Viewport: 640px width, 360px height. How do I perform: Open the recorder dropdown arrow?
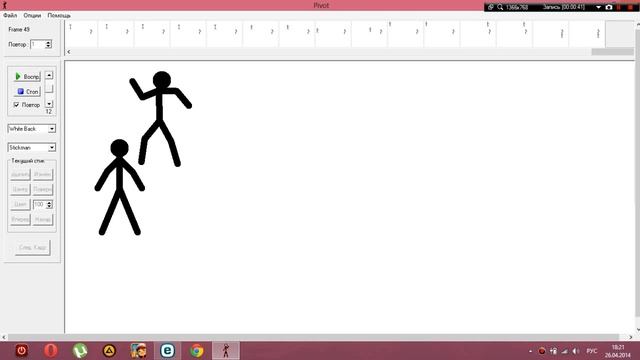[x=598, y=7]
